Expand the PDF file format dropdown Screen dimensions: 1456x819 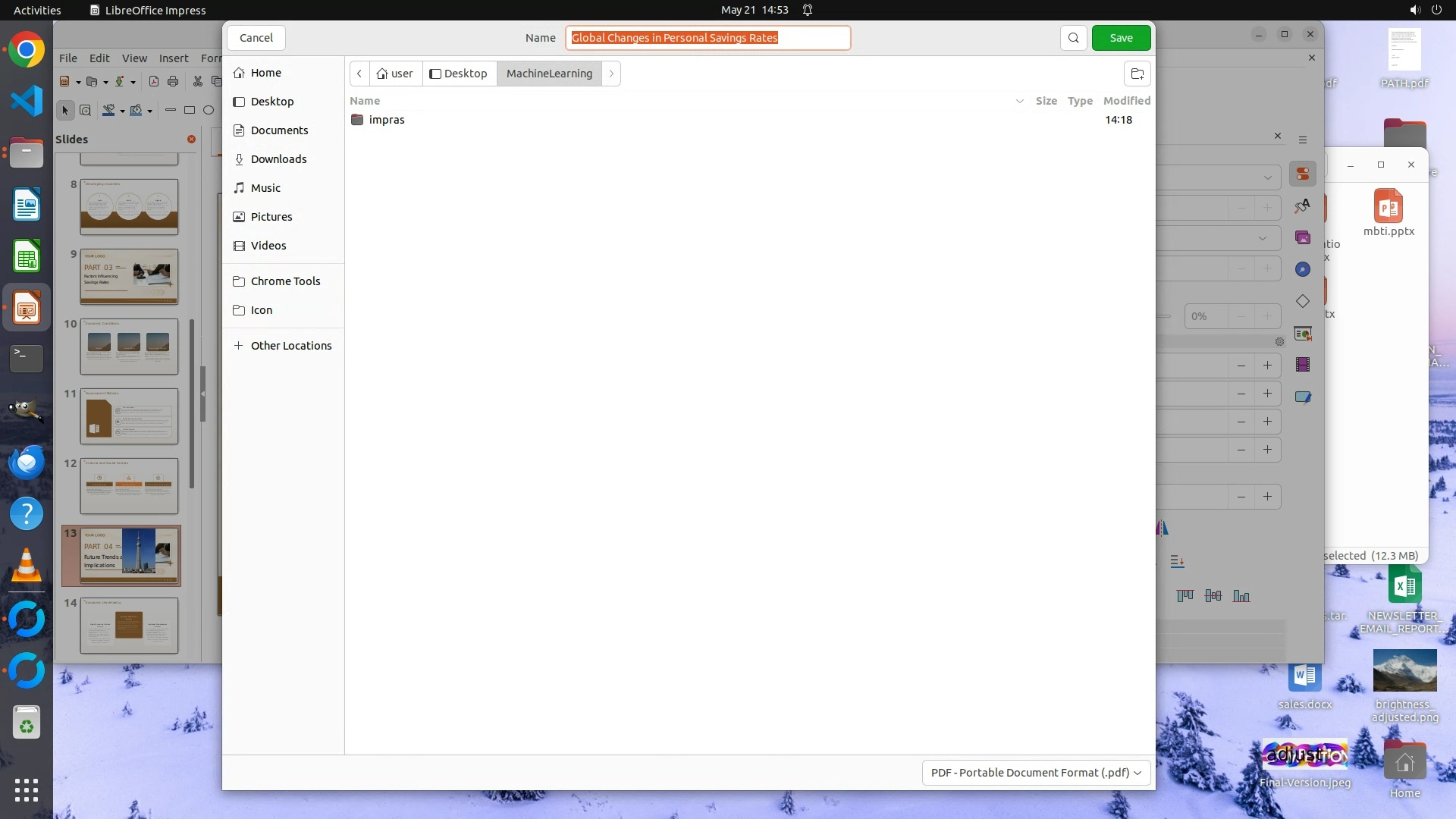[x=1035, y=772]
